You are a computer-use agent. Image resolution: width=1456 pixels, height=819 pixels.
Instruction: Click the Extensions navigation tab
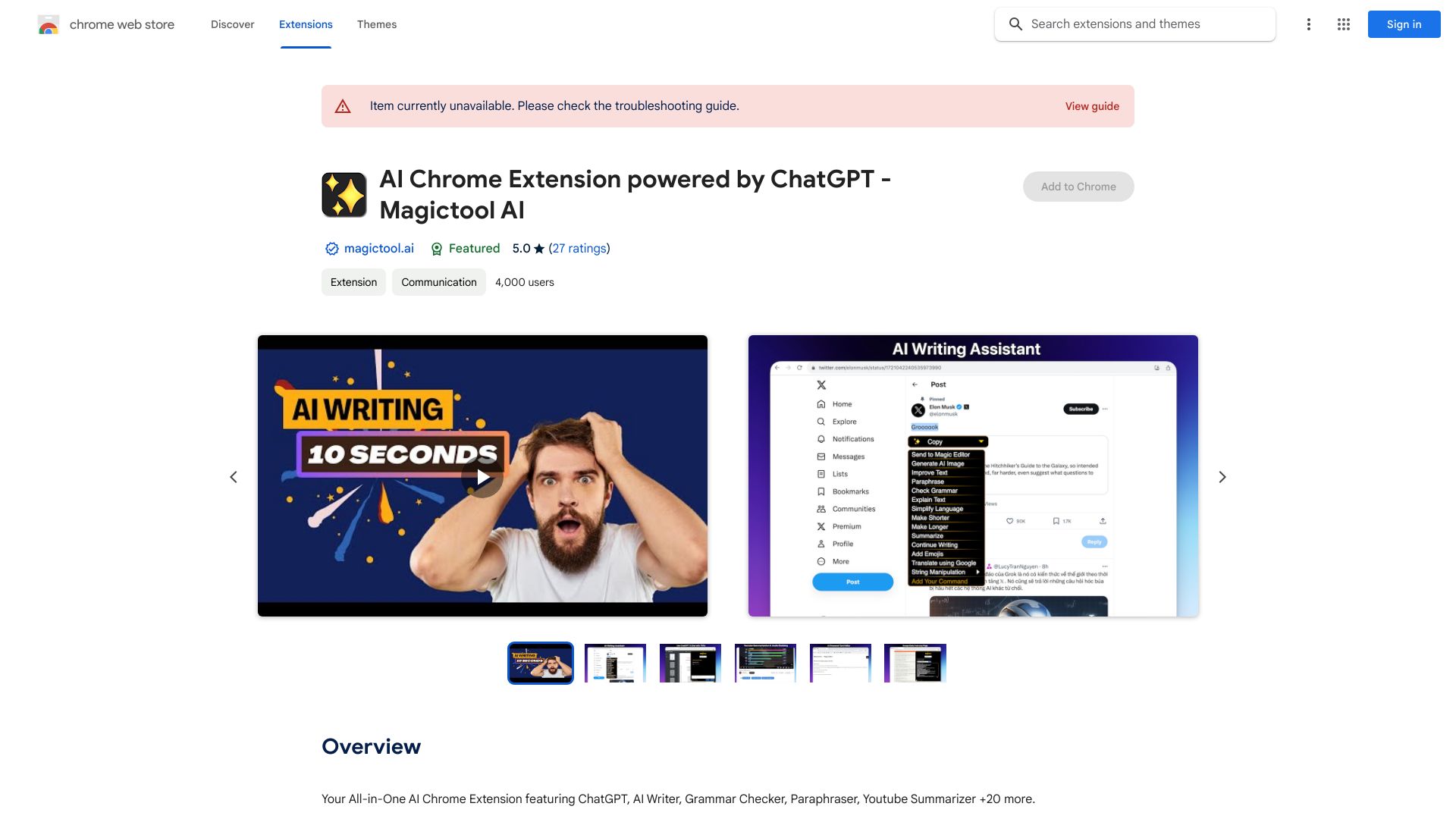pos(305,24)
